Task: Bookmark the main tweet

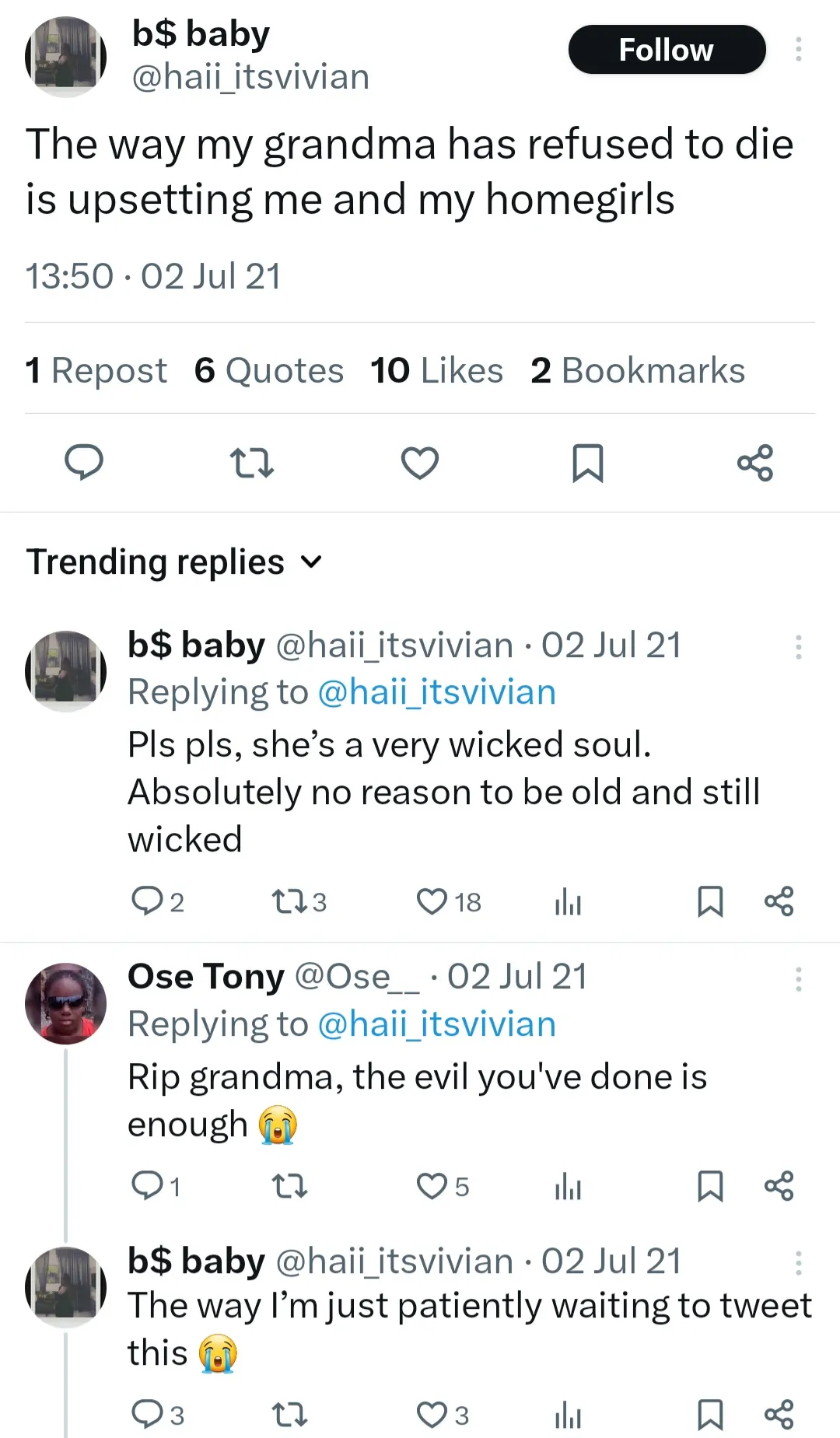Action: point(587,463)
